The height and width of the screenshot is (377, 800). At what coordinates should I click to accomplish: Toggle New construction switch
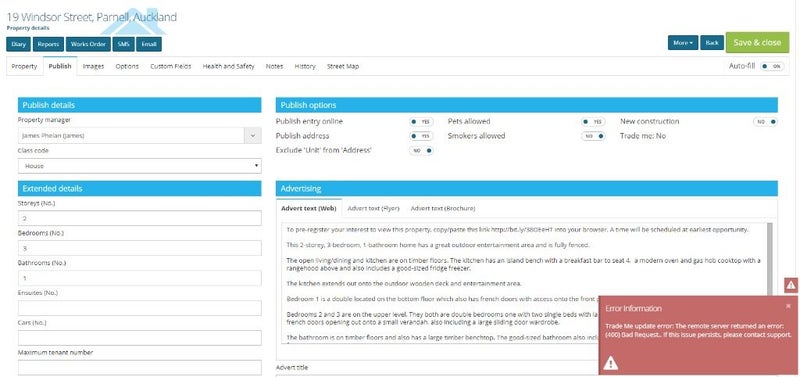point(765,122)
